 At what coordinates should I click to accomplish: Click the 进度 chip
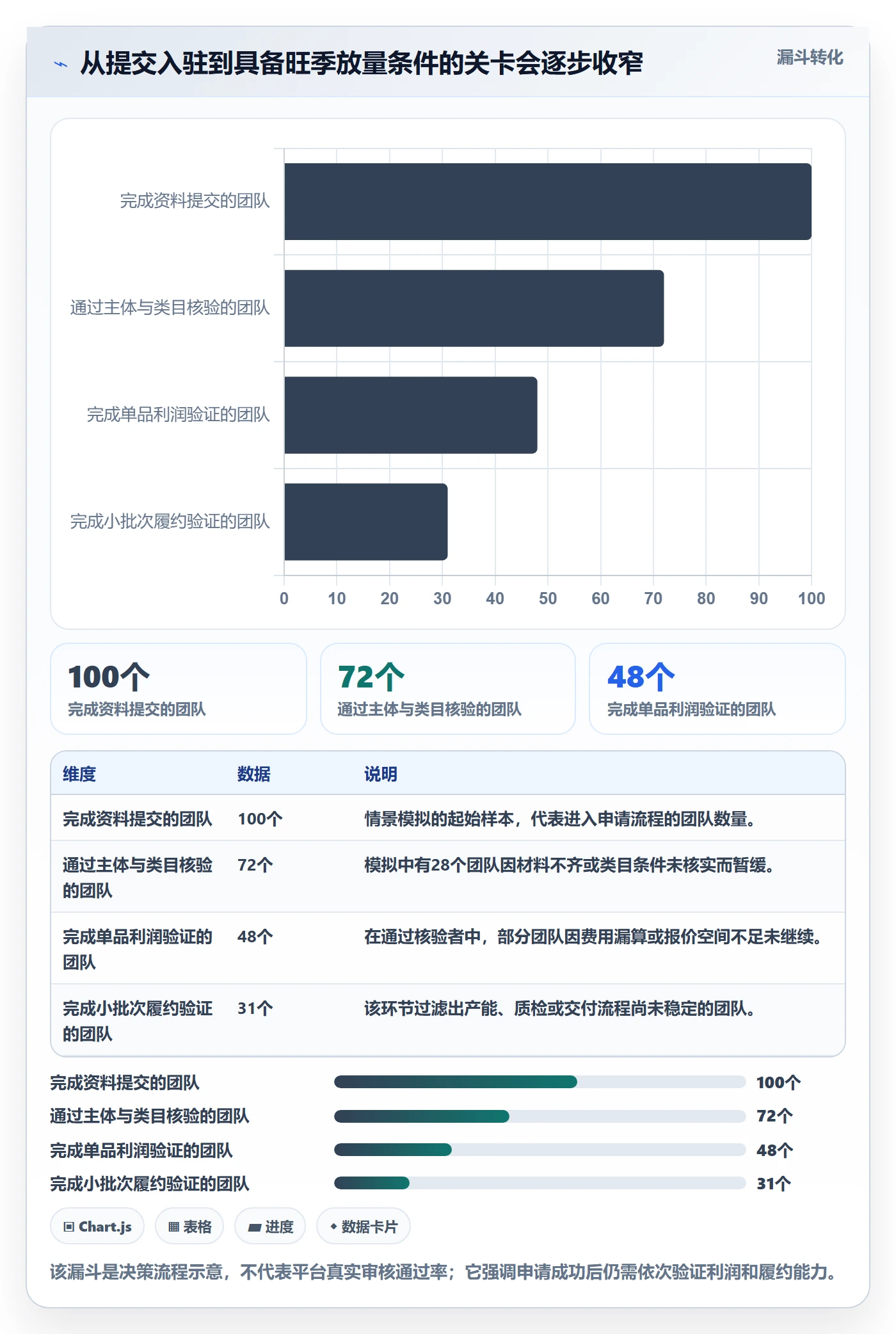click(x=270, y=1226)
